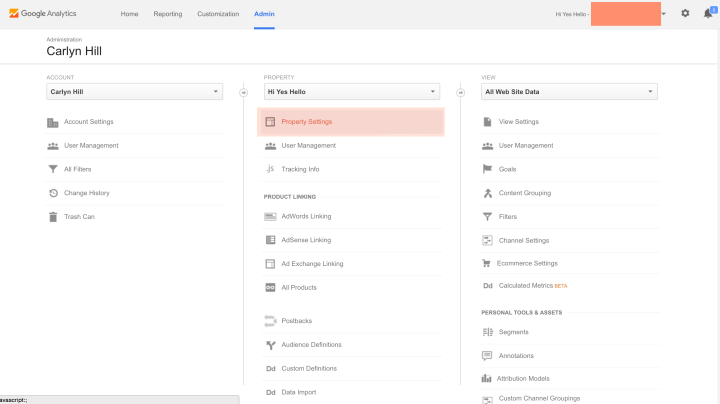Click the AdSense Linking icon
Viewport: 720px width, 404px height.
click(270, 240)
